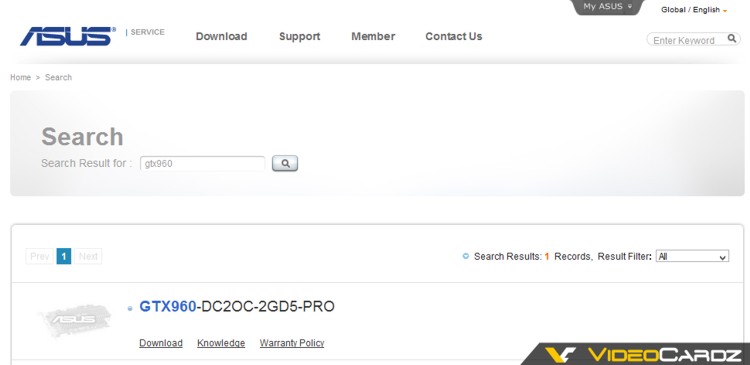Viewport: 750px width, 365px height.
Task: Open the Download link under GTX960 result
Action: click(x=161, y=343)
